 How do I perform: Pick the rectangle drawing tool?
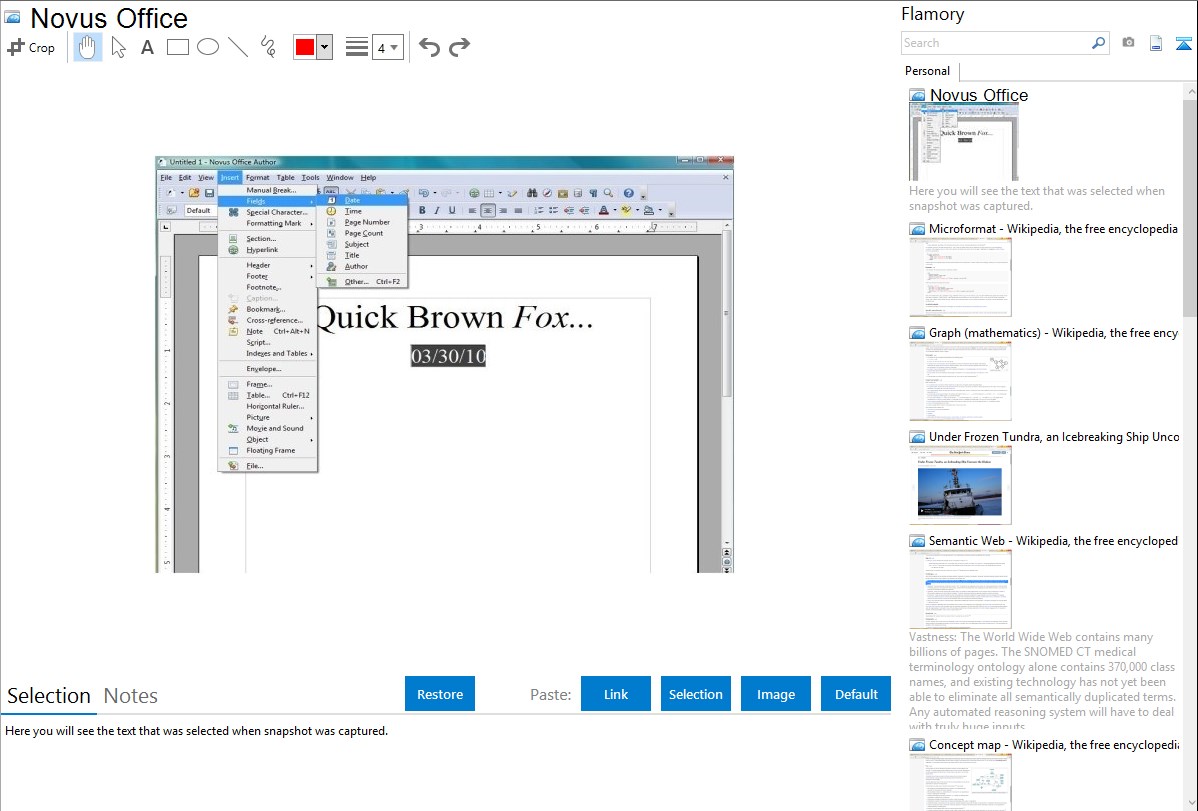tap(177, 47)
